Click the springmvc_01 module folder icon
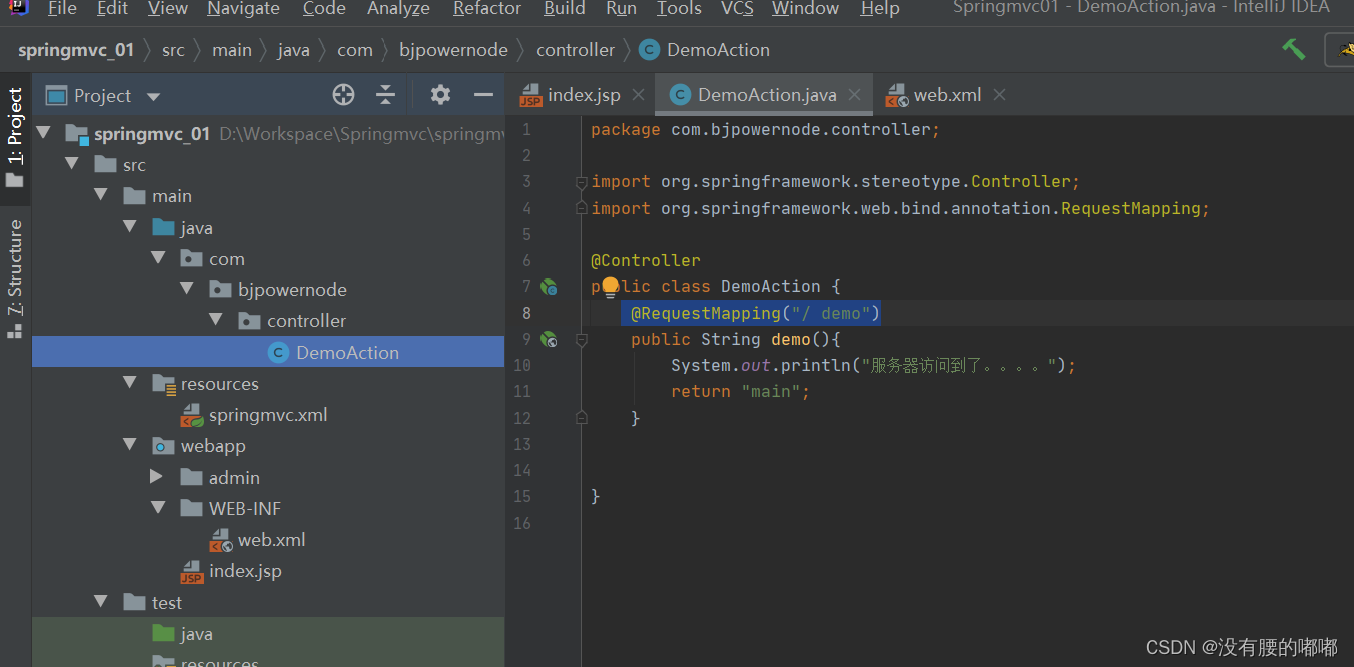Viewport: 1354px width, 667px height. pos(76,134)
